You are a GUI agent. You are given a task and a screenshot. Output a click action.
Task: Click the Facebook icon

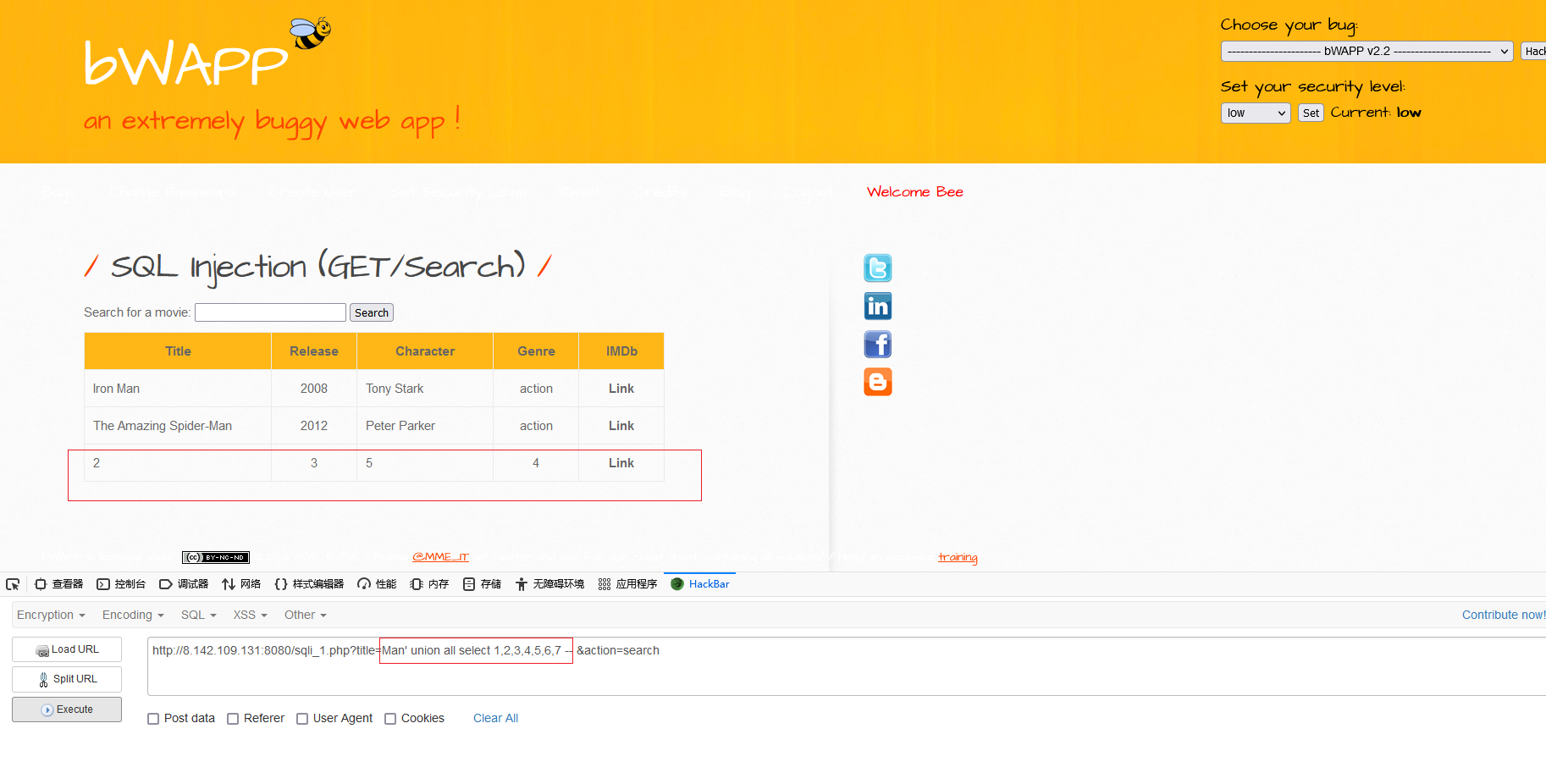878,345
